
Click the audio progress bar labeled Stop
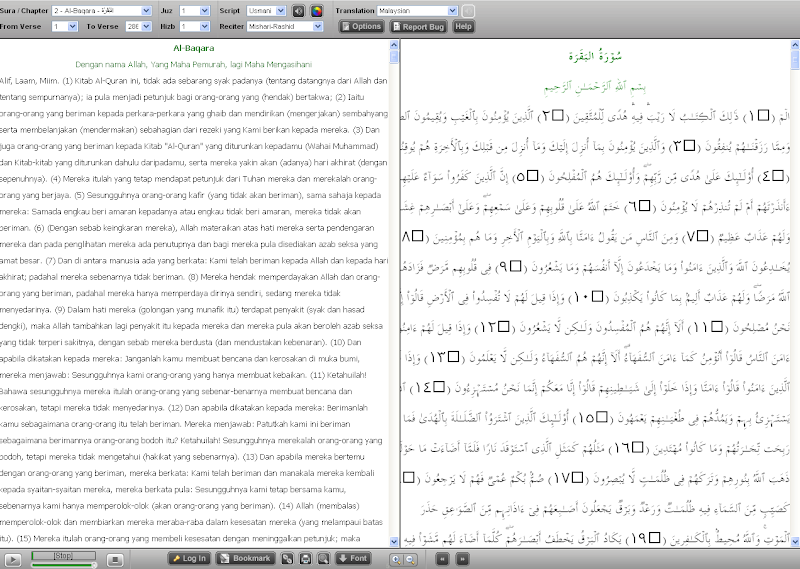tap(63, 556)
